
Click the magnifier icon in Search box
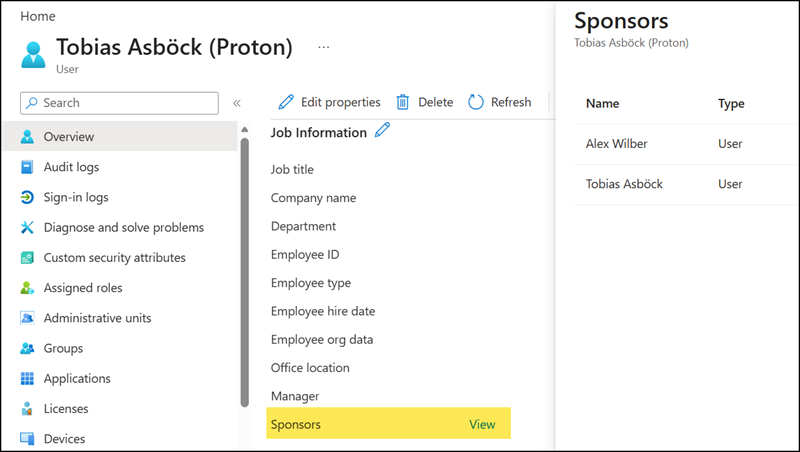click(32, 103)
